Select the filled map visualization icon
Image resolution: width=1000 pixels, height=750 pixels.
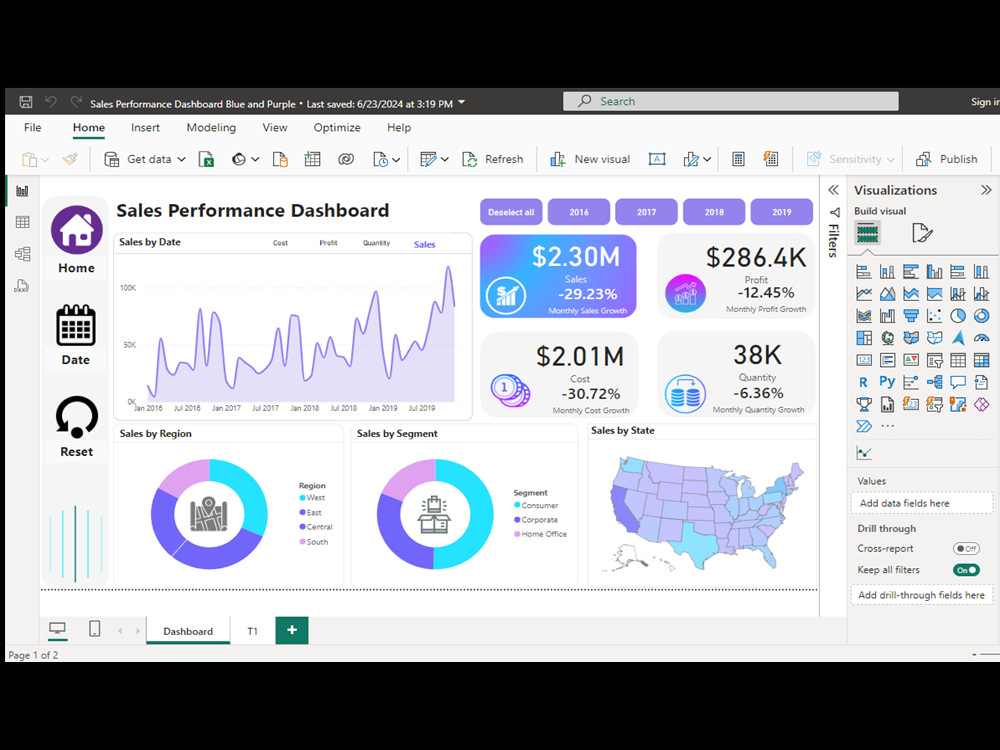click(911, 337)
